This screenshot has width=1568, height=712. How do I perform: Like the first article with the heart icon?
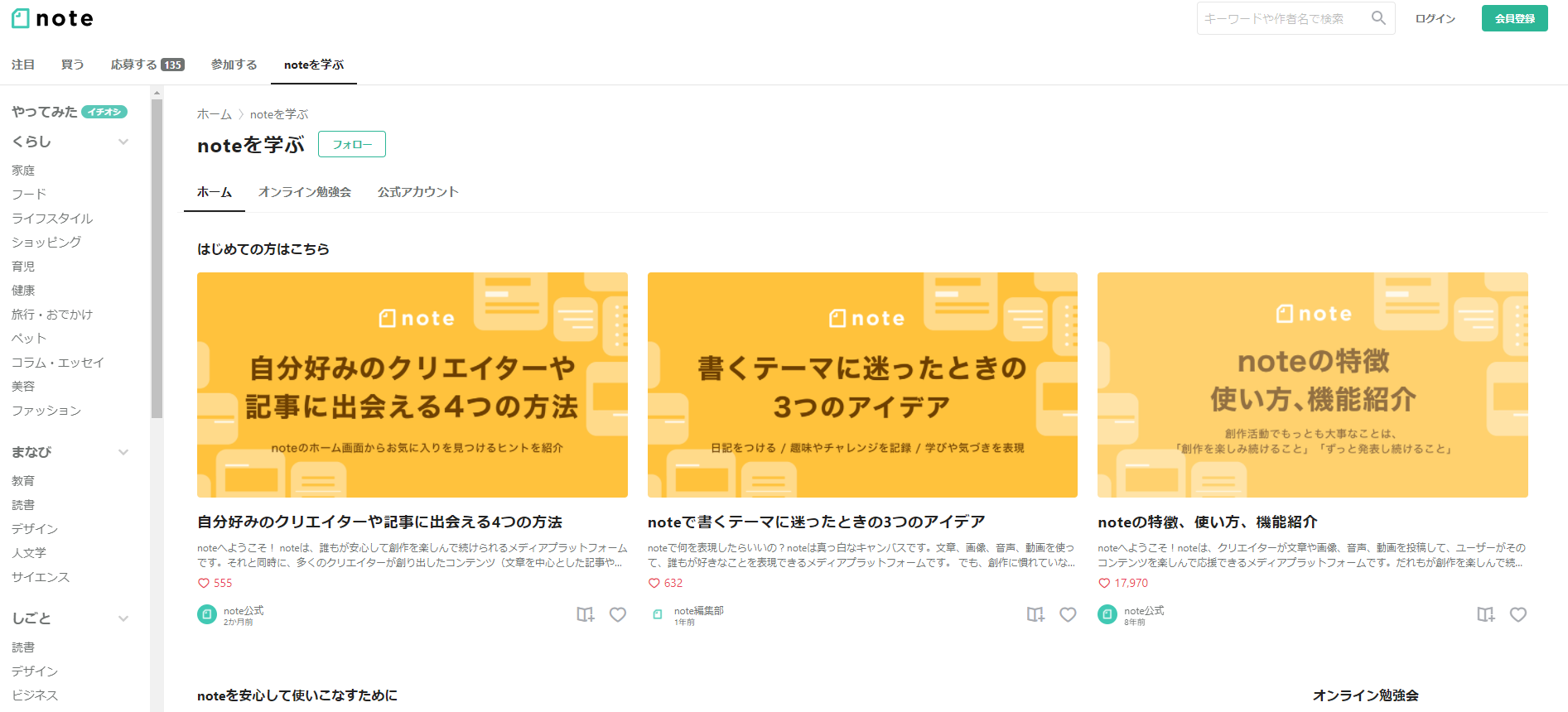617,614
